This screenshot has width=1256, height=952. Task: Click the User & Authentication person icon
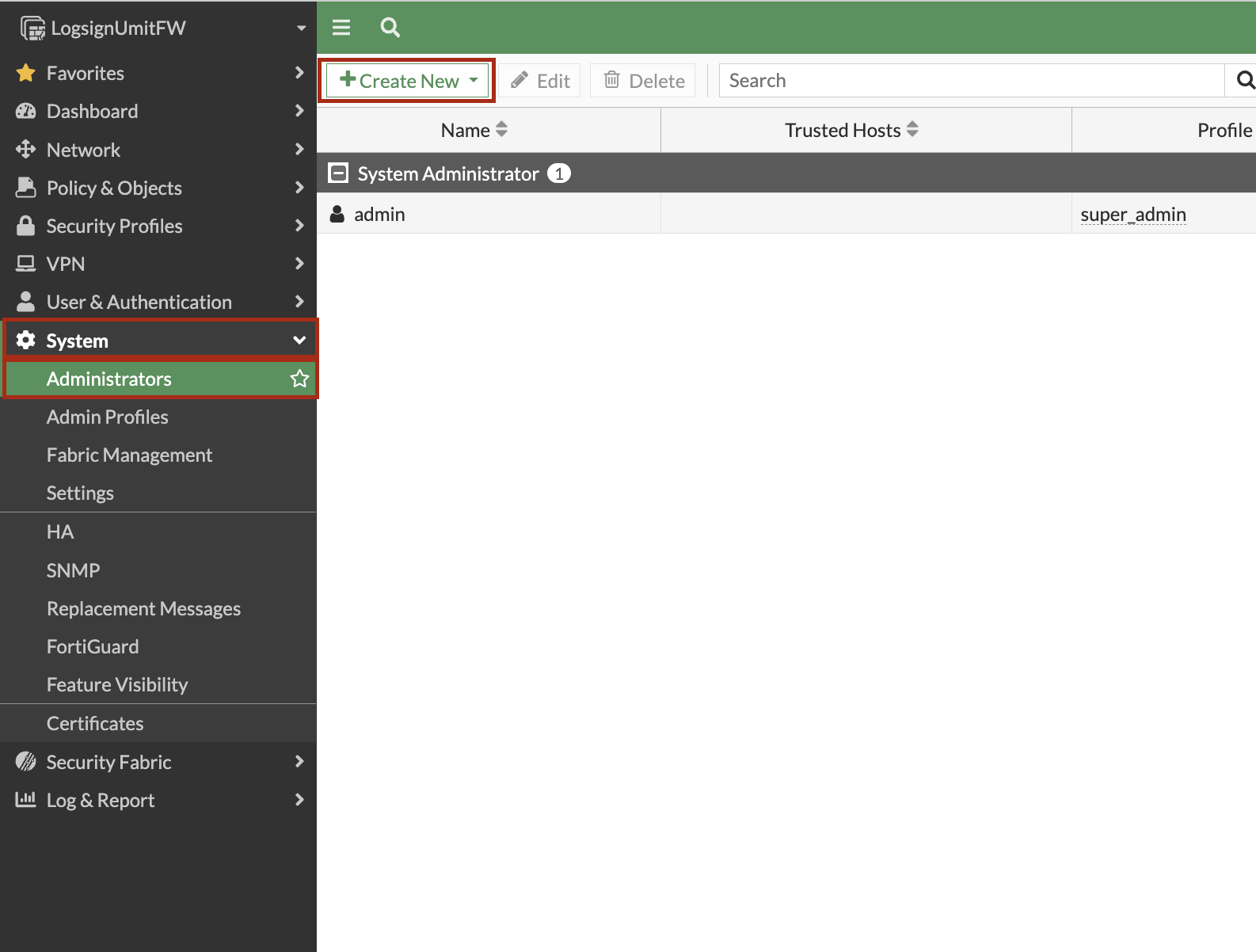click(26, 301)
